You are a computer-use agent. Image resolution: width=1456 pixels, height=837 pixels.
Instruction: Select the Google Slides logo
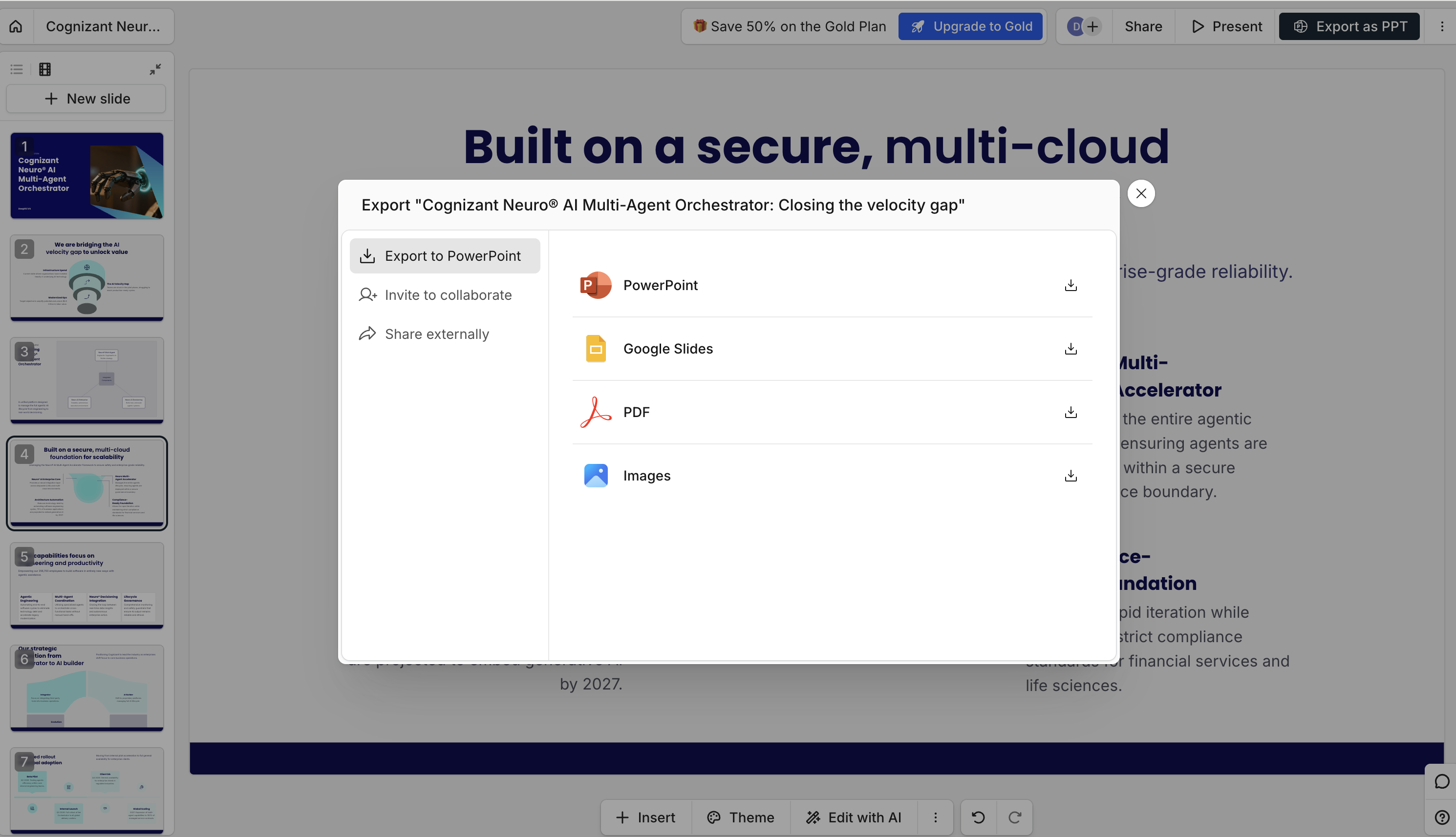[596, 349]
